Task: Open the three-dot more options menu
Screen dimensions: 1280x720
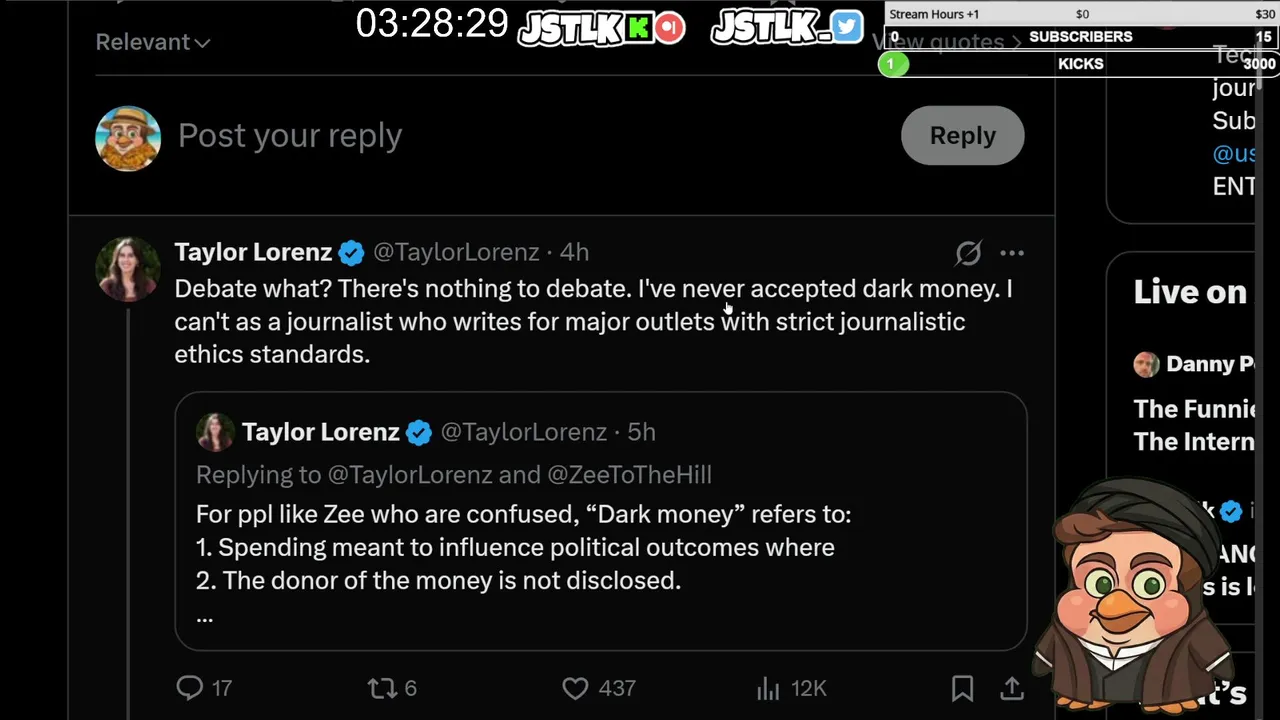Action: coord(1012,253)
